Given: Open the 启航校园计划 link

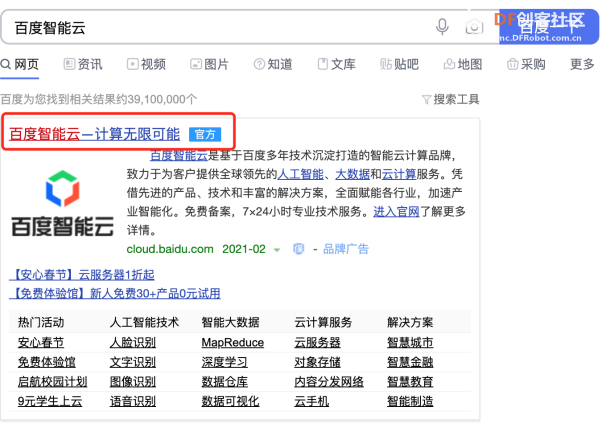Looking at the screenshot, I should (52, 382).
